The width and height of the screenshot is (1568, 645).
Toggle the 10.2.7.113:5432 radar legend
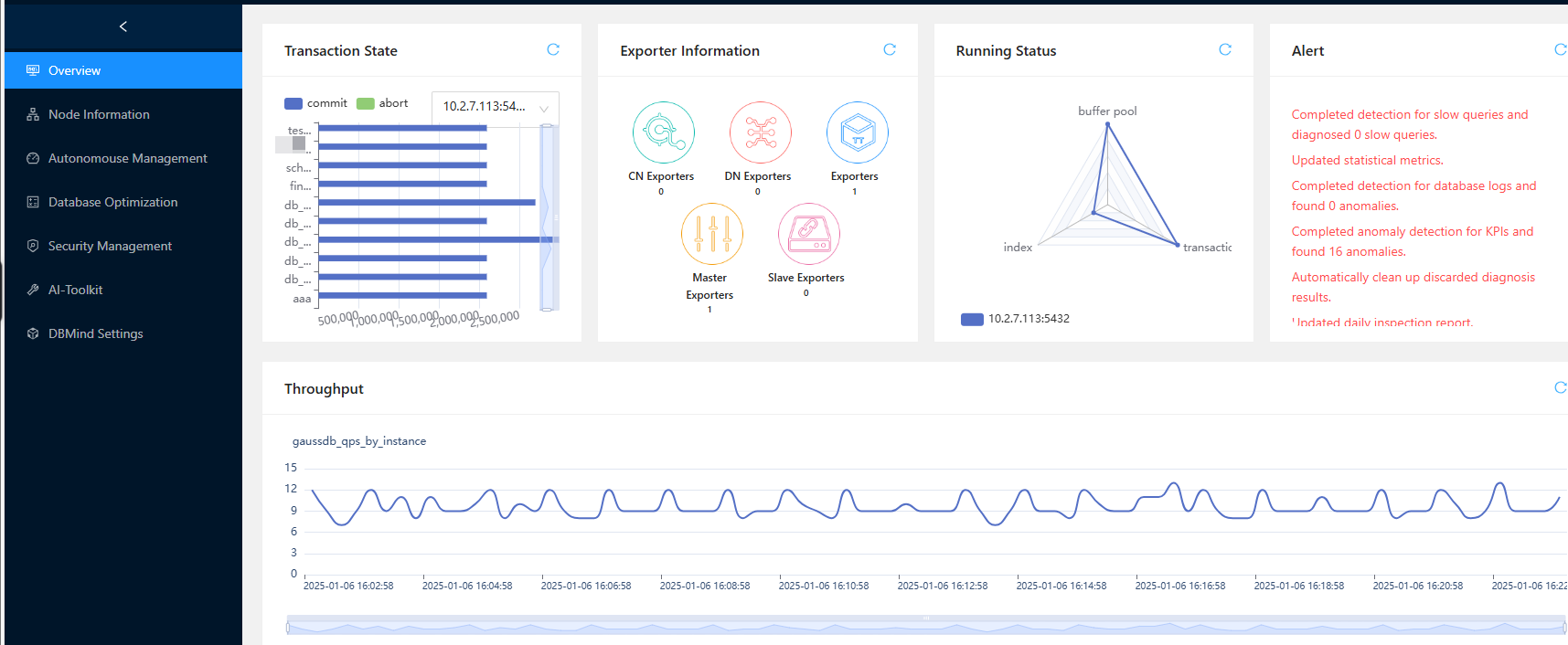(x=1015, y=319)
